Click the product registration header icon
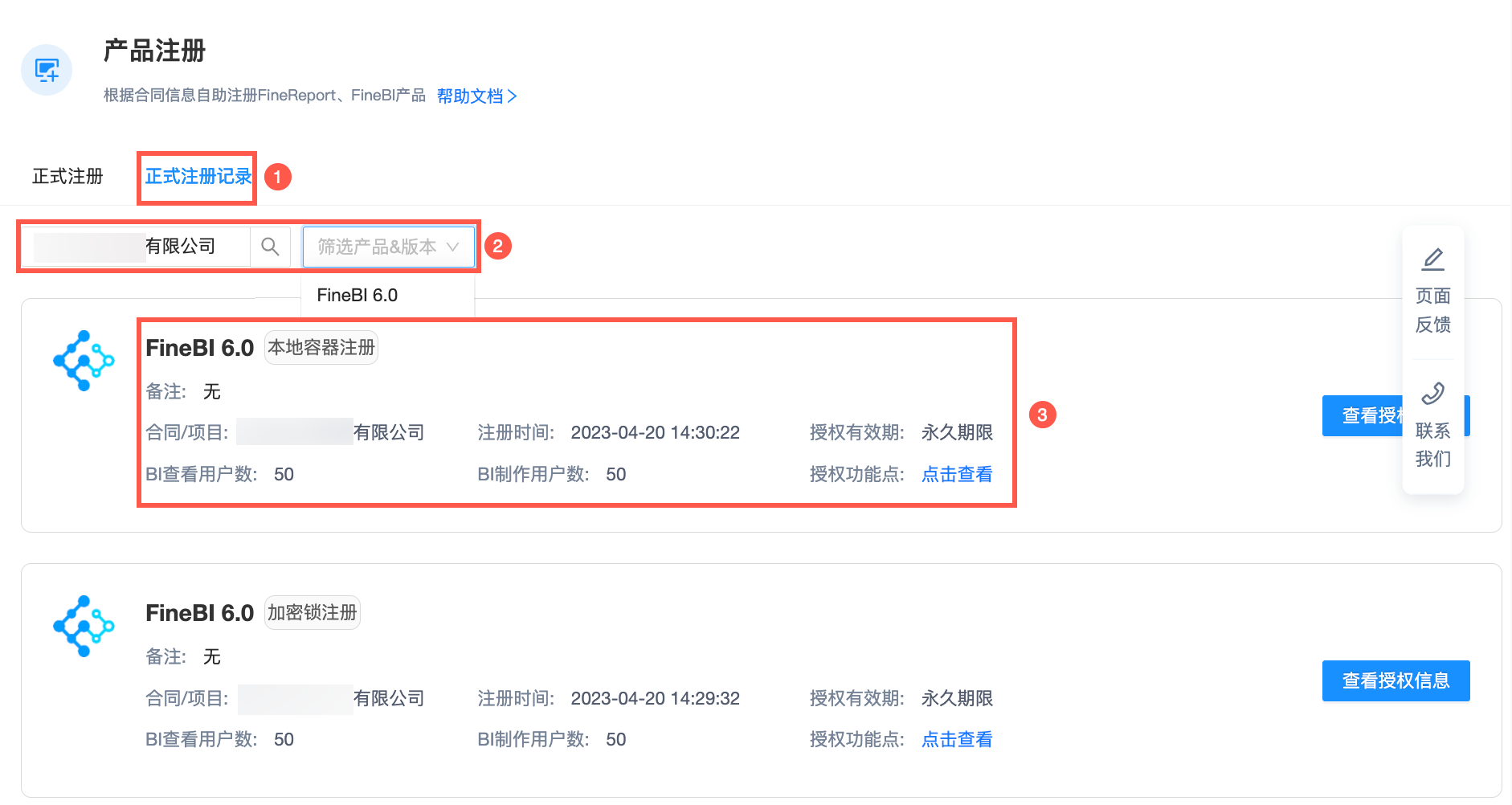 click(47, 70)
